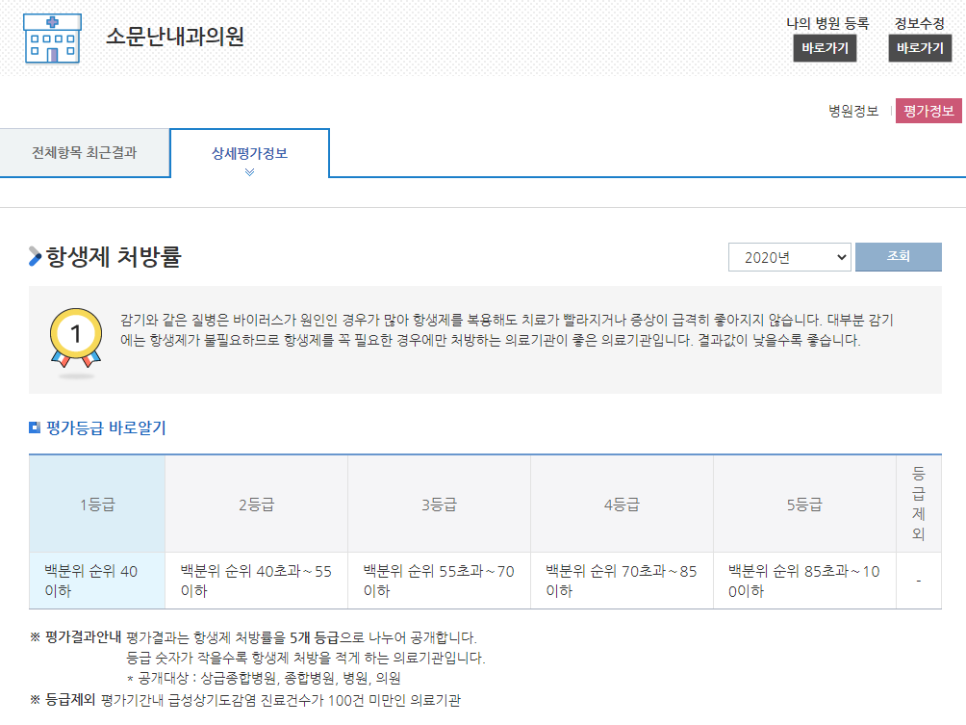Click the blue square icon before 평가등급 바로알기

(34, 427)
